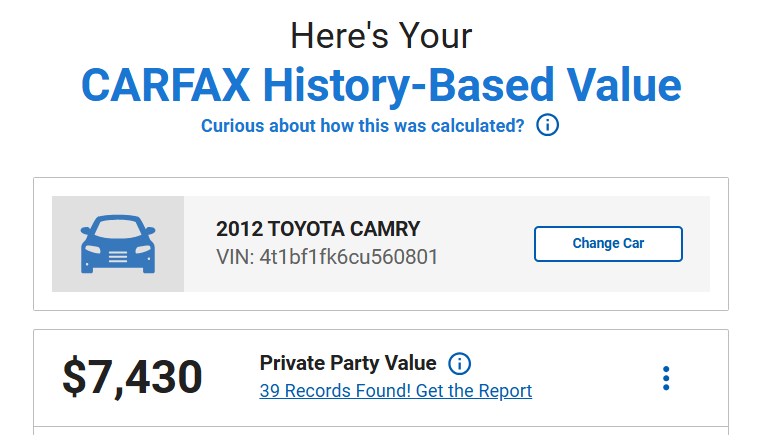Image resolution: width=762 pixels, height=435 pixels.
Task: Open the three-dot more options menu
Action: coord(666,378)
